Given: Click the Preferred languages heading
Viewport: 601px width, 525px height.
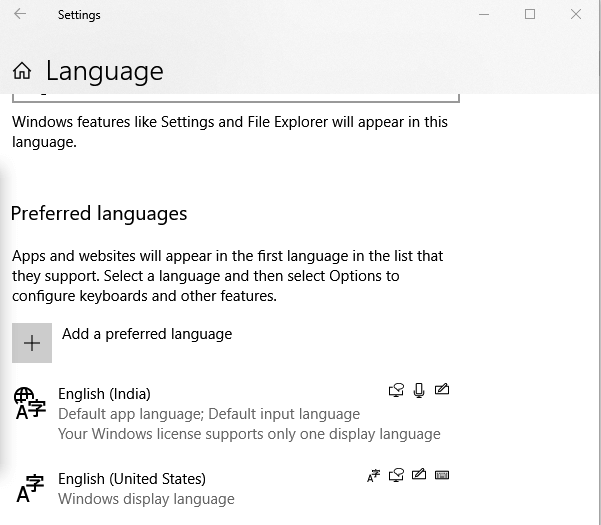Looking at the screenshot, I should tap(99, 213).
